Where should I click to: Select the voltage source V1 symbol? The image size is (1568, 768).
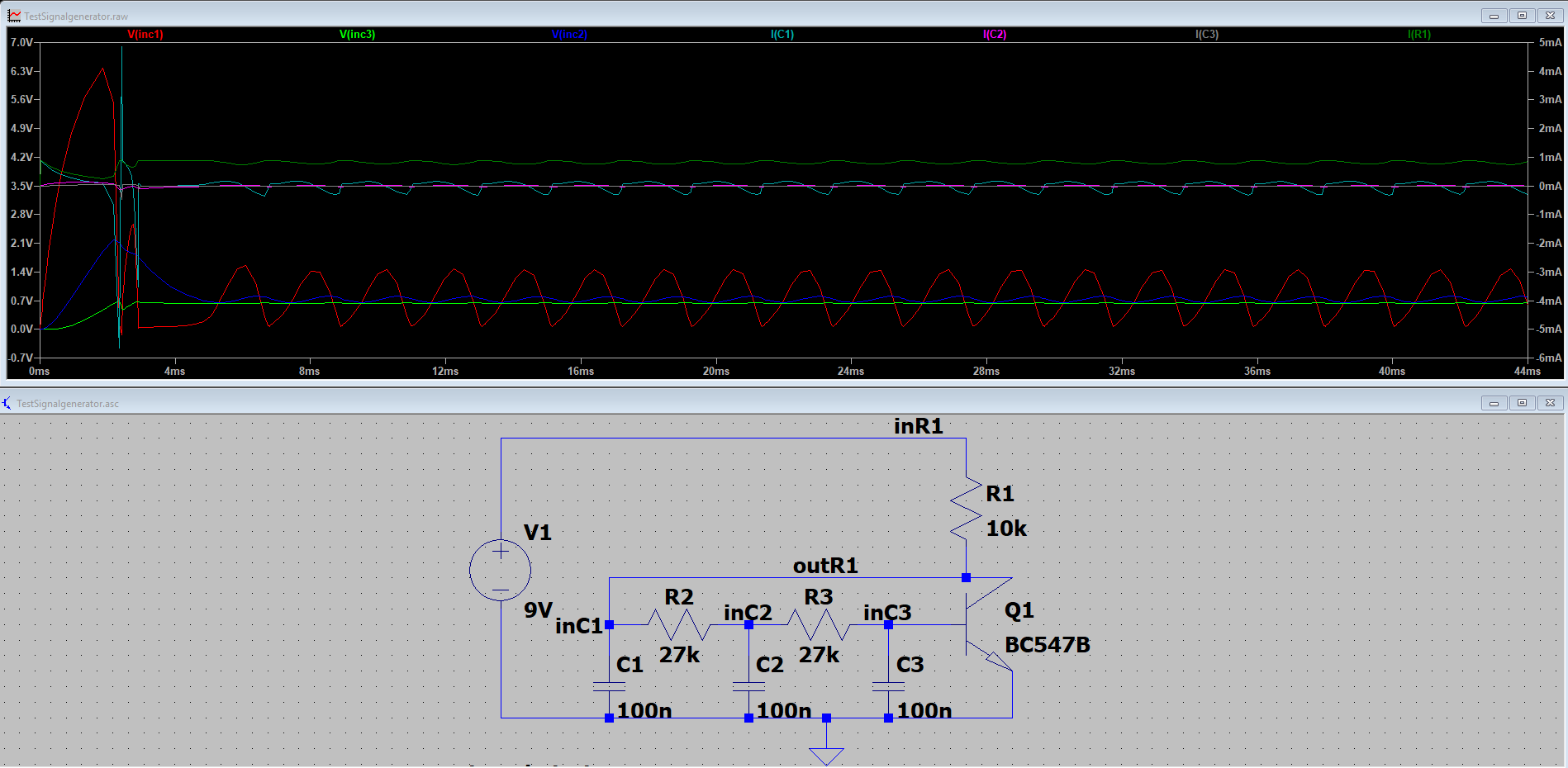pos(500,570)
